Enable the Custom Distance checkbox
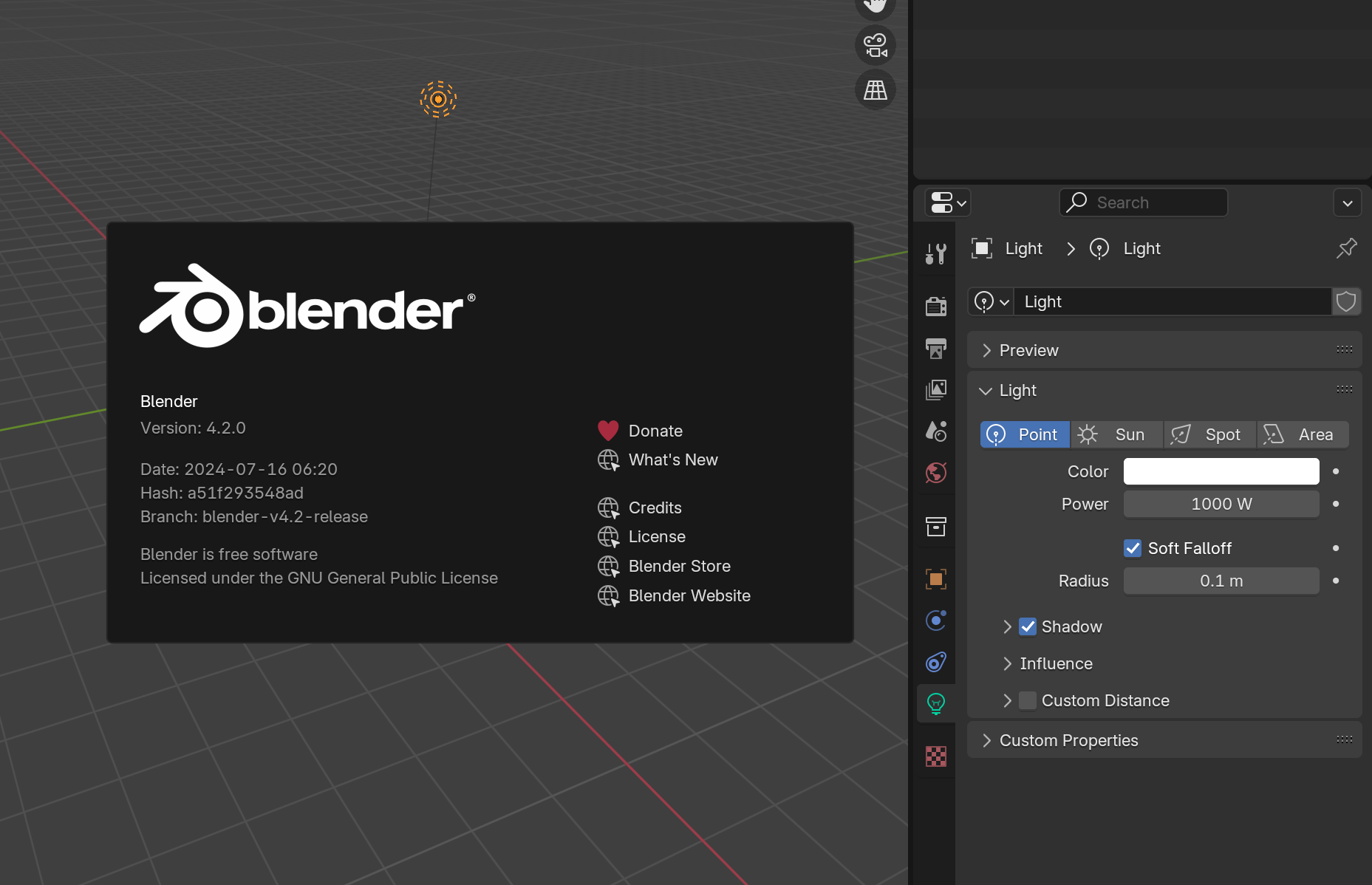Viewport: 1372px width, 885px height. [x=1028, y=700]
